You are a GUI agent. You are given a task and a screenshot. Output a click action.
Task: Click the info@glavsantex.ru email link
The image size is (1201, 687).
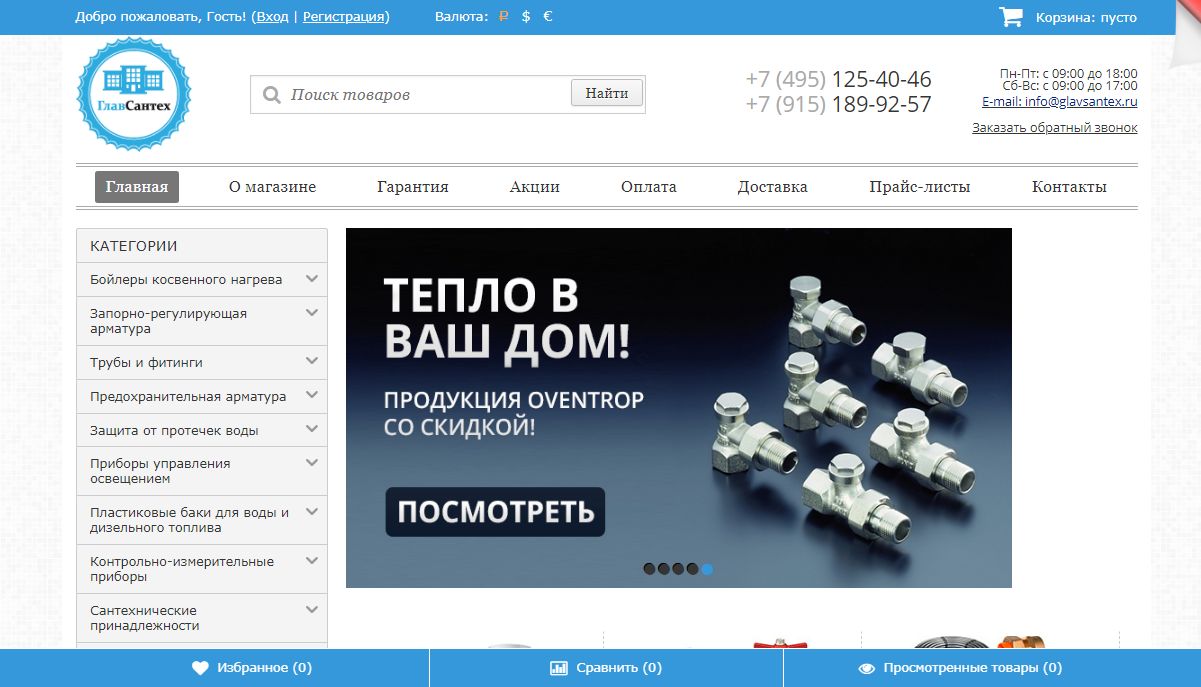[1060, 101]
